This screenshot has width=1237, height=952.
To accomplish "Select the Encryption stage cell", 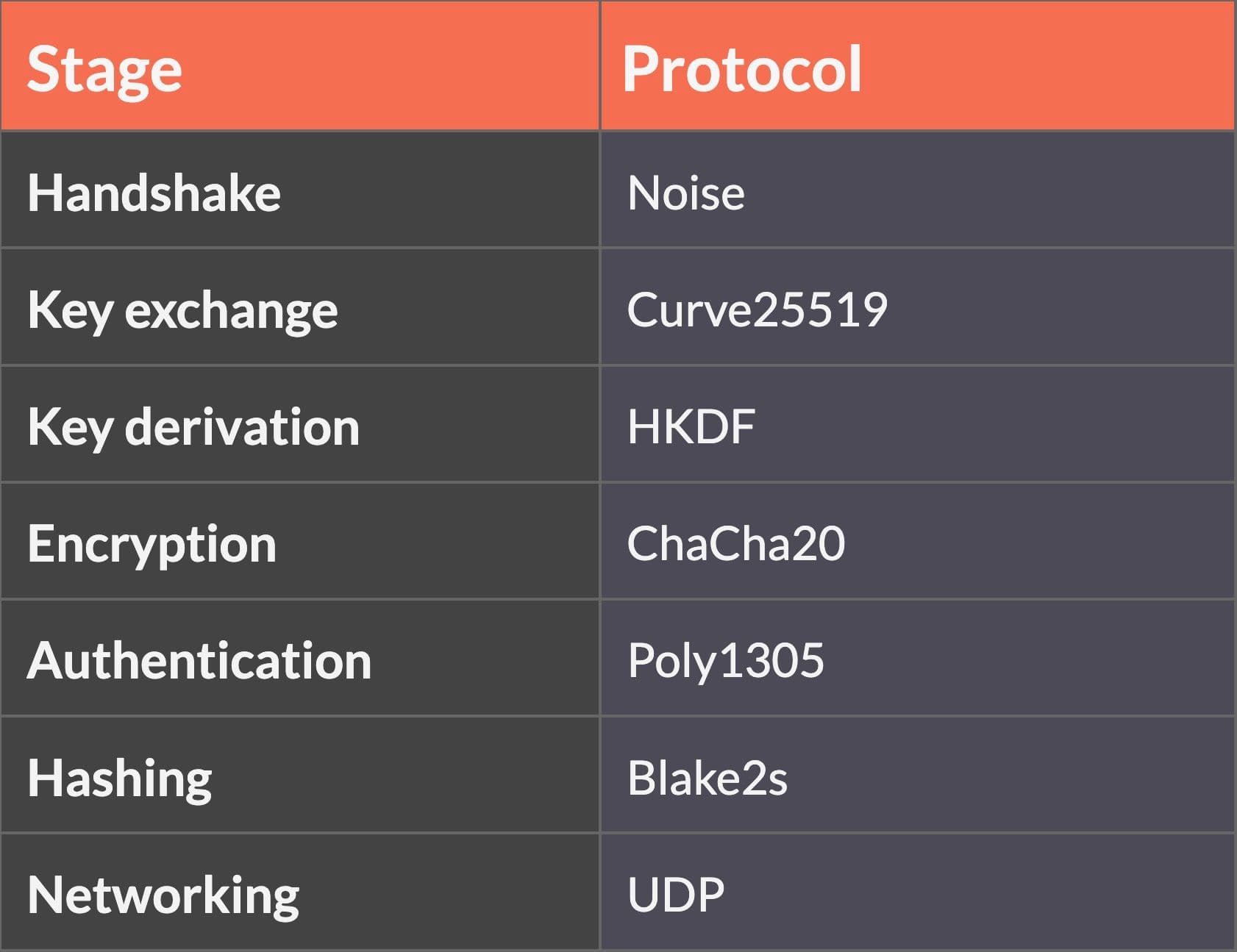I will point(151,544).
